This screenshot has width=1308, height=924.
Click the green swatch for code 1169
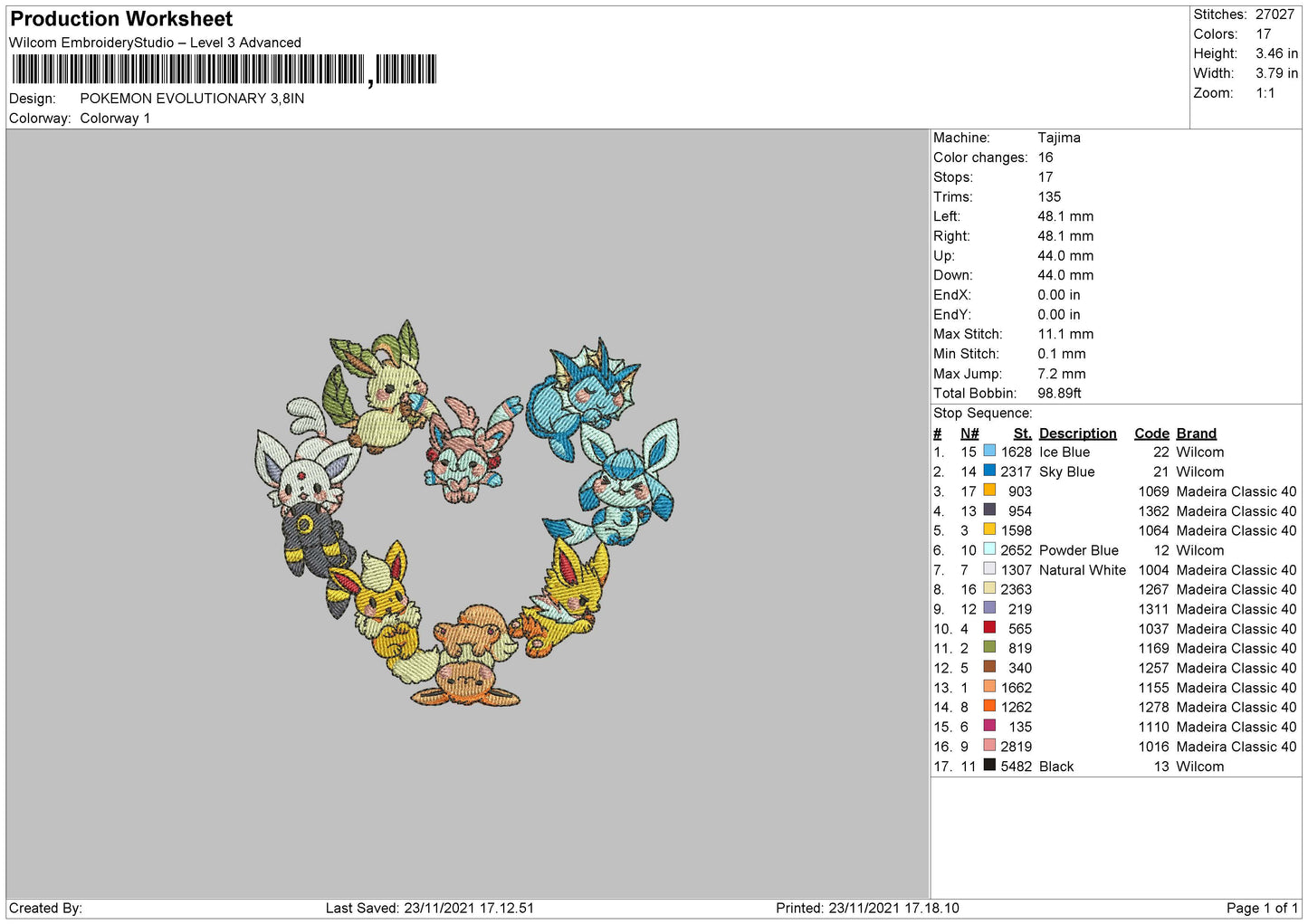(989, 648)
